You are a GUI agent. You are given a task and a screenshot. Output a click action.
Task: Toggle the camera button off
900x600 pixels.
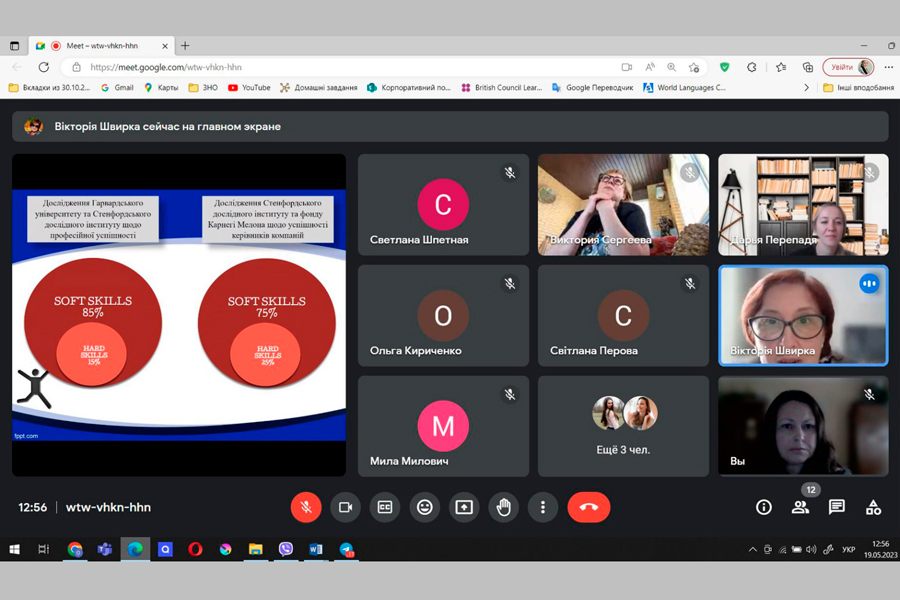tap(345, 507)
